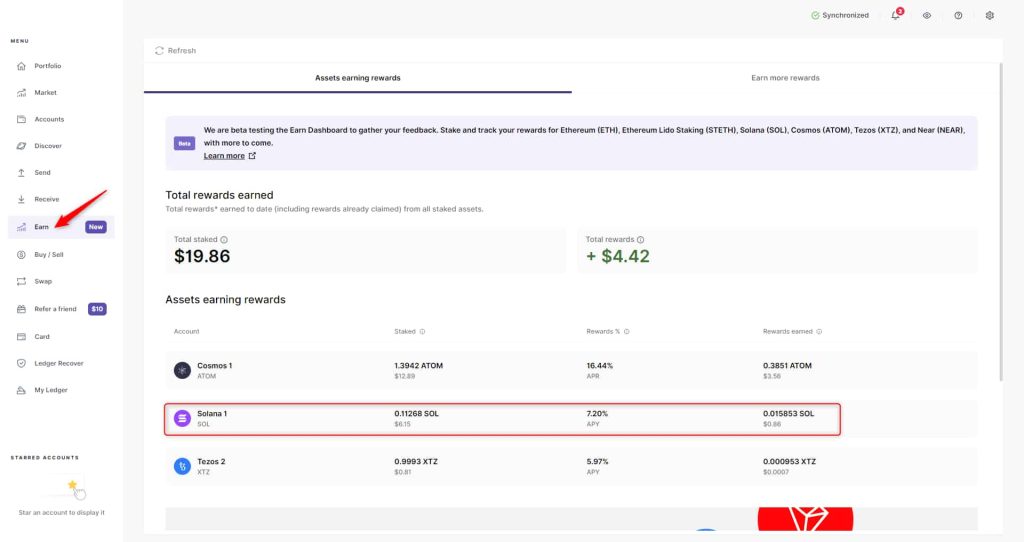Open the notifications bell icon
1024x542 pixels.
tap(895, 16)
